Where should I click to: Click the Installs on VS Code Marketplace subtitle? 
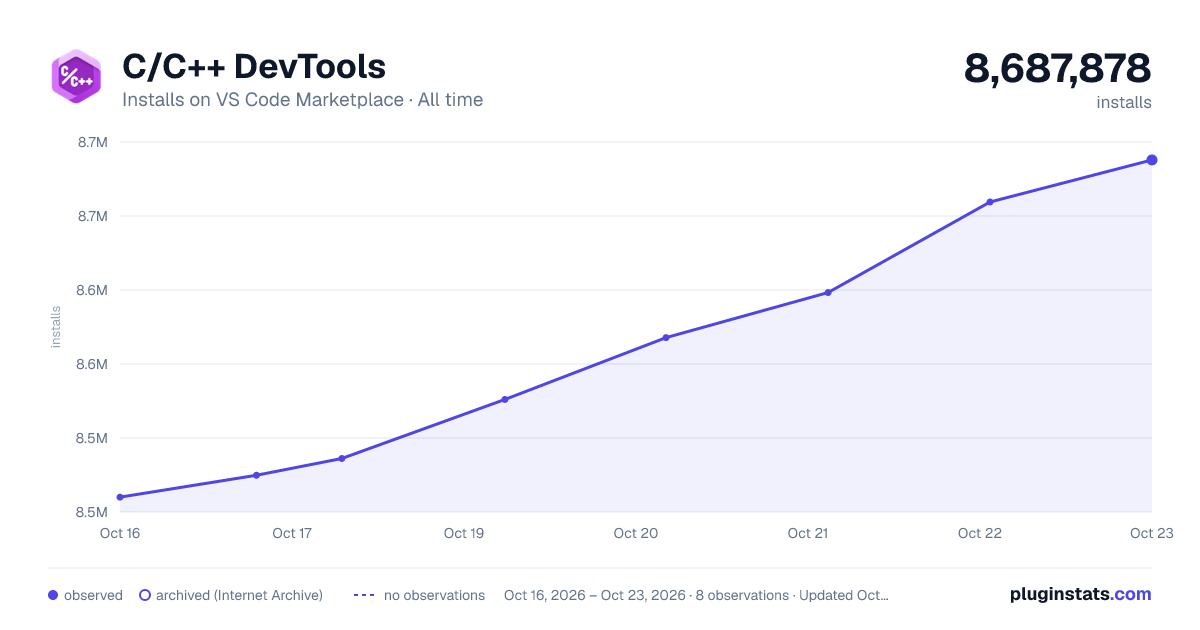pyautogui.click(x=302, y=100)
